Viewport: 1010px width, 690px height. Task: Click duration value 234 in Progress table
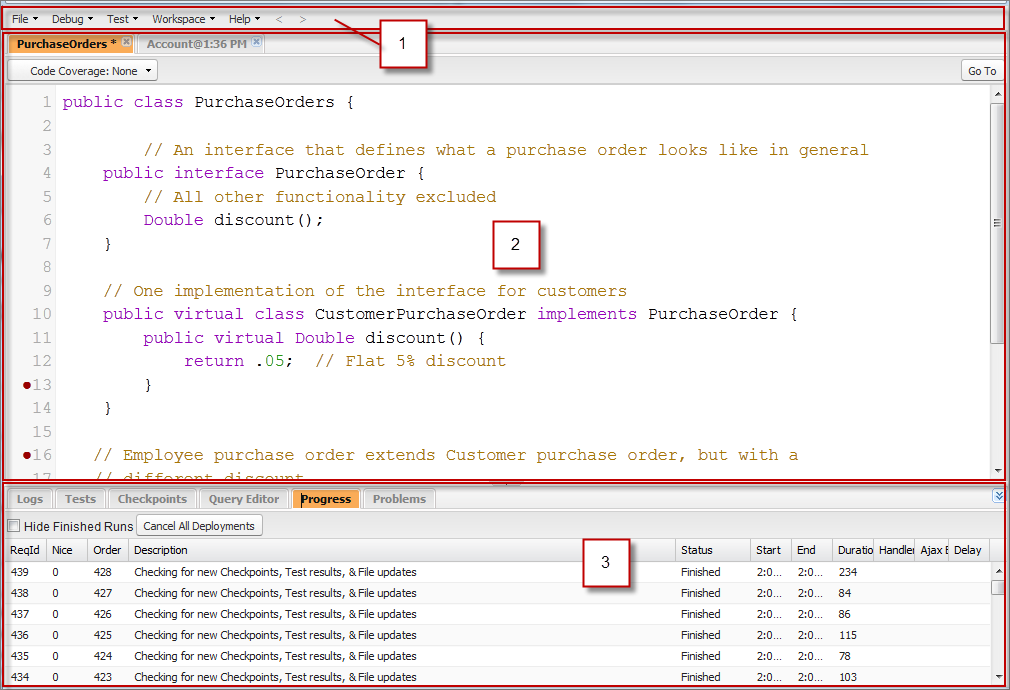pyautogui.click(x=848, y=572)
